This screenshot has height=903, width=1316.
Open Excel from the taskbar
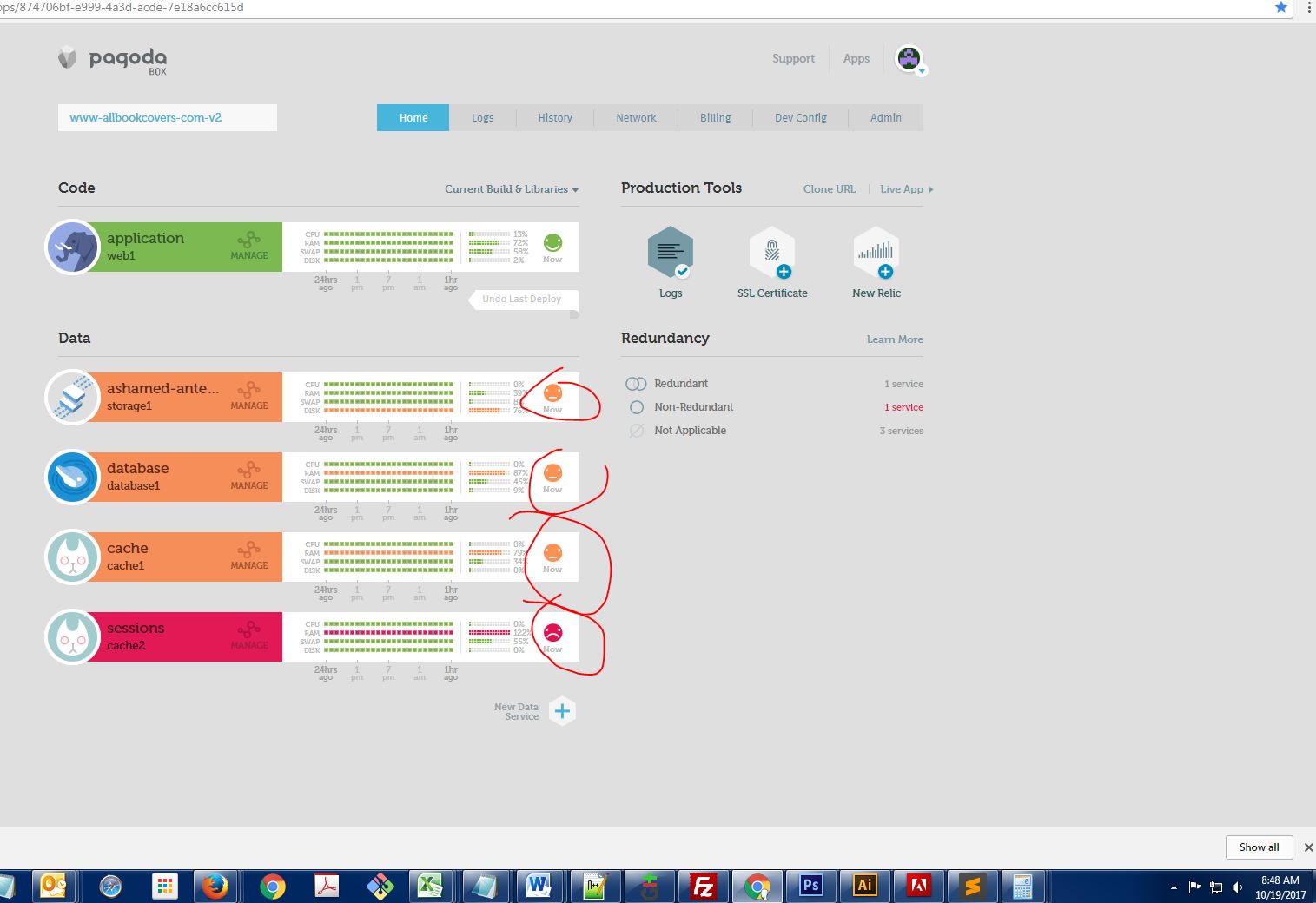click(x=430, y=887)
